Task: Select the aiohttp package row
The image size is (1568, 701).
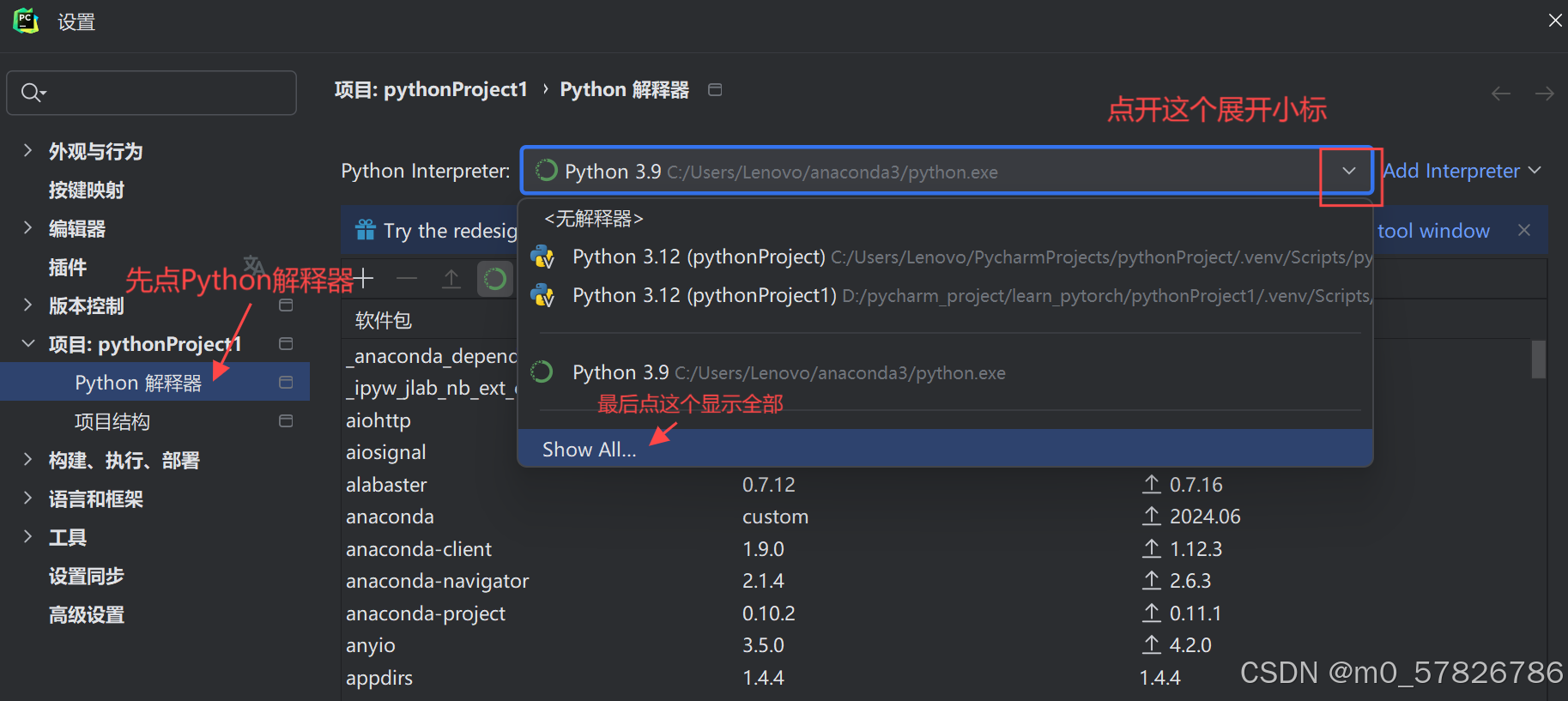Action: tap(378, 420)
